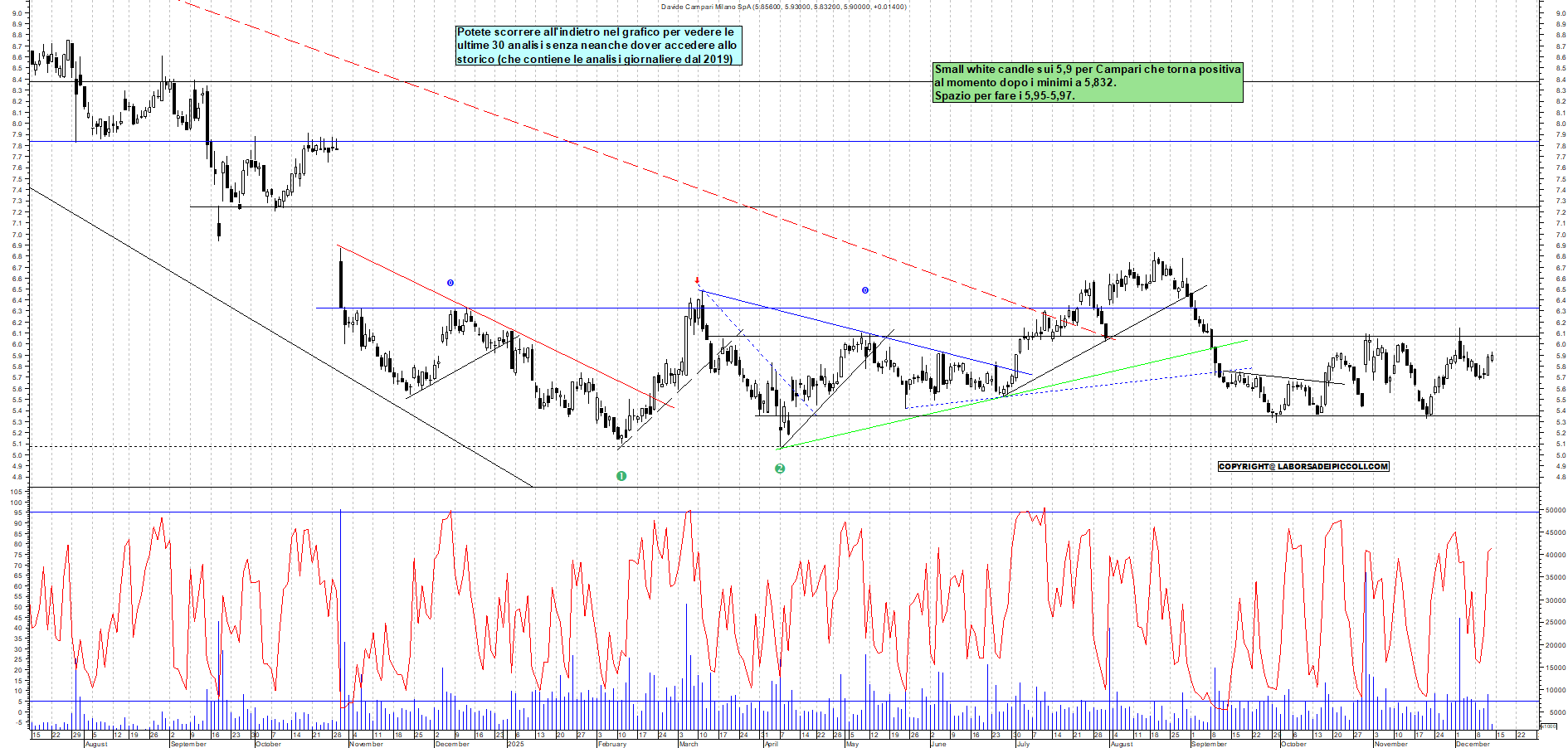Click the 105 value on oscillator left scale
This screenshot has width=1568, height=748.
16,492
